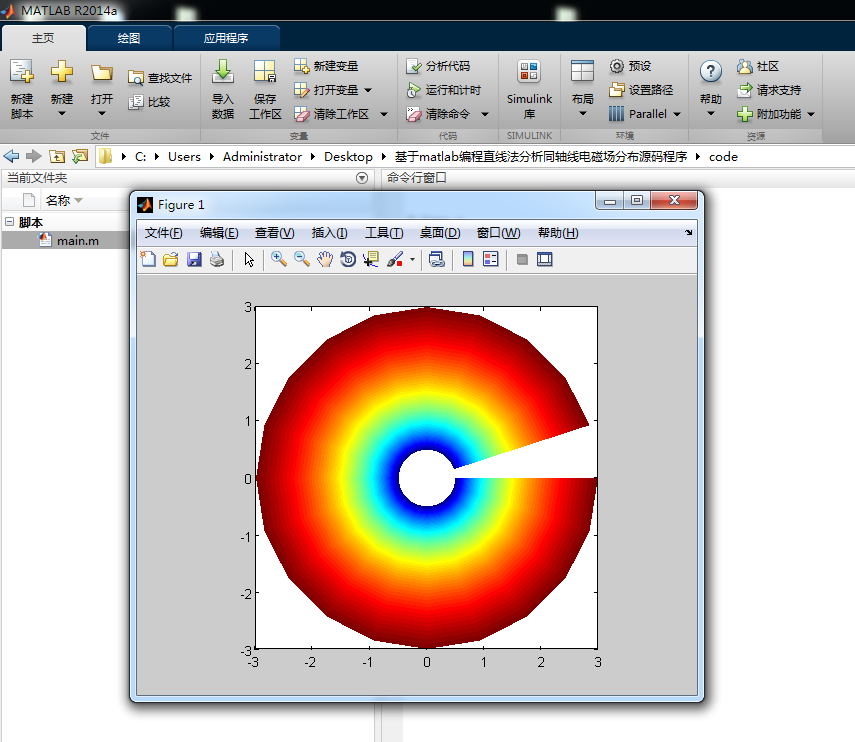Click Request Support (请求支持)
The width and height of the screenshot is (855, 742).
769,90
